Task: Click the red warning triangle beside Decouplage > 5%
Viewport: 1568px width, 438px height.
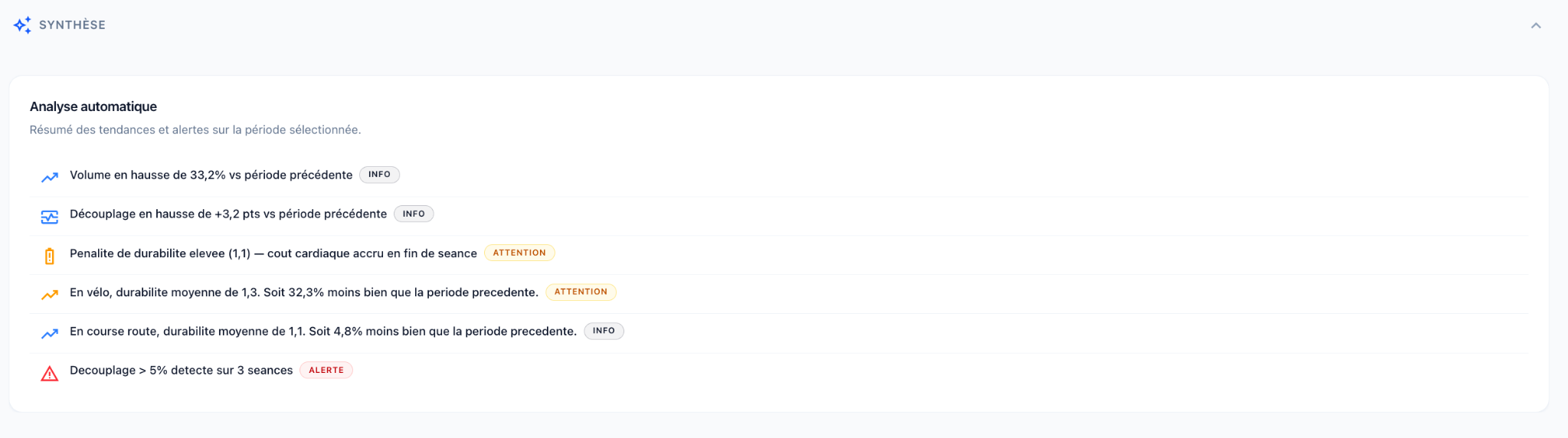Action: tap(50, 374)
